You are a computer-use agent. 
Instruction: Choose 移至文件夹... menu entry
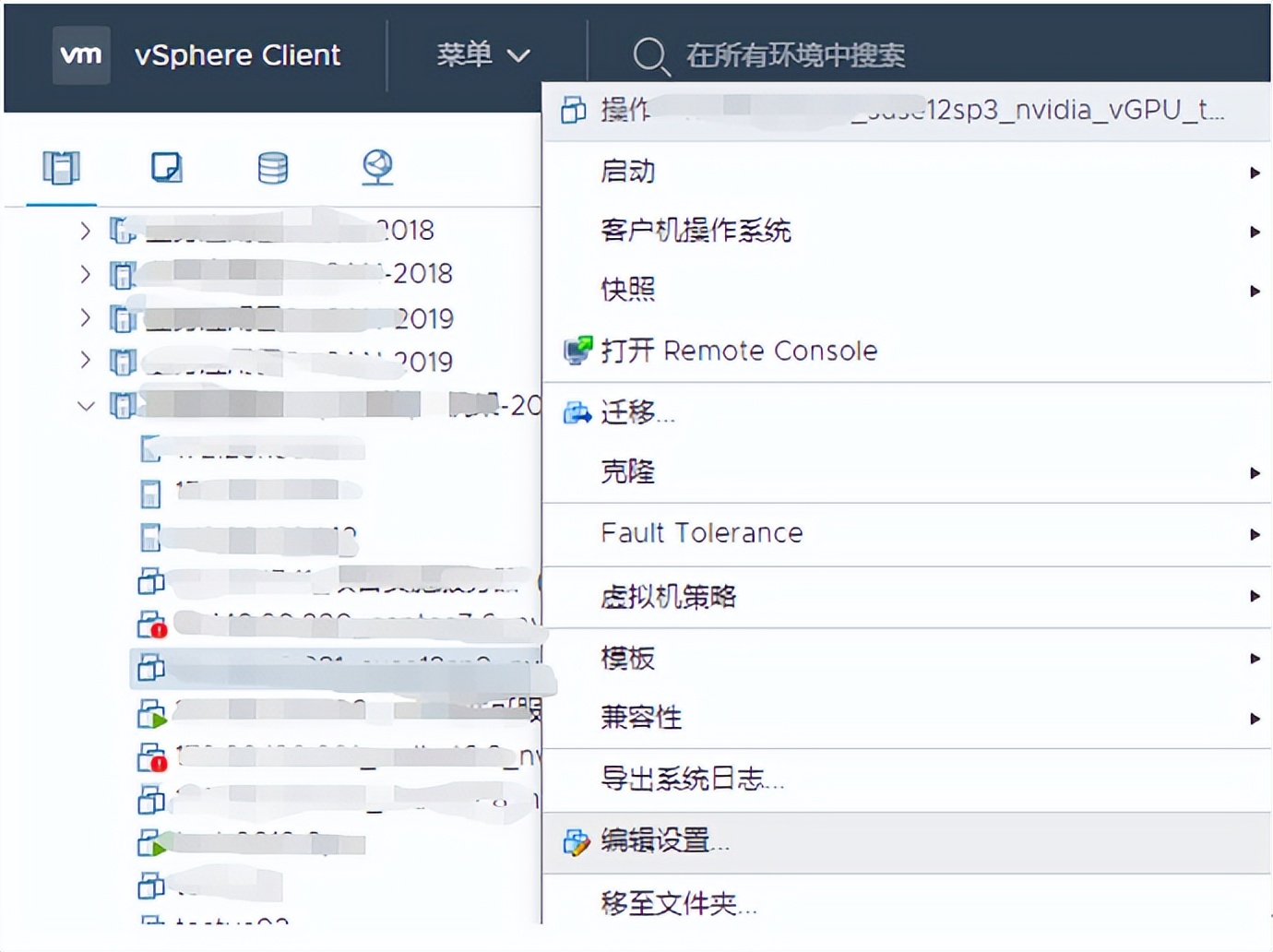click(906, 903)
